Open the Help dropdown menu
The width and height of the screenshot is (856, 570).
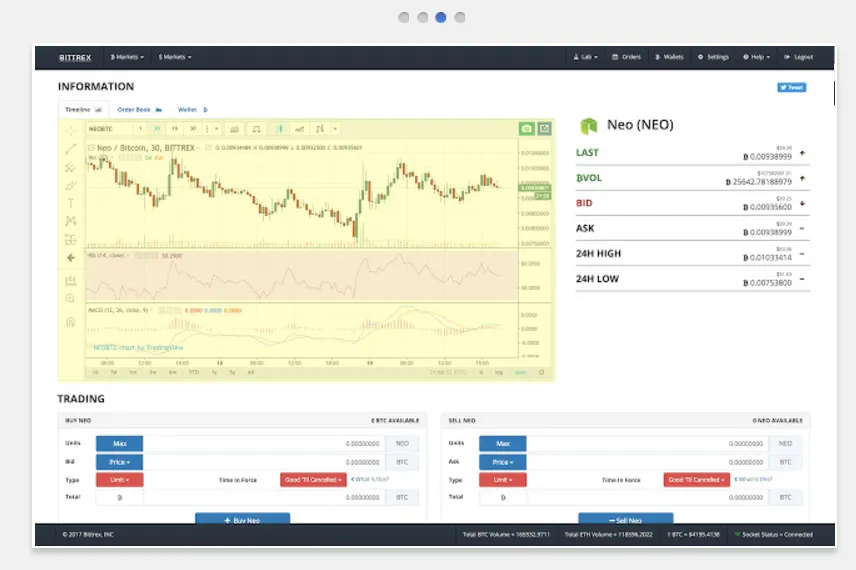[x=756, y=57]
